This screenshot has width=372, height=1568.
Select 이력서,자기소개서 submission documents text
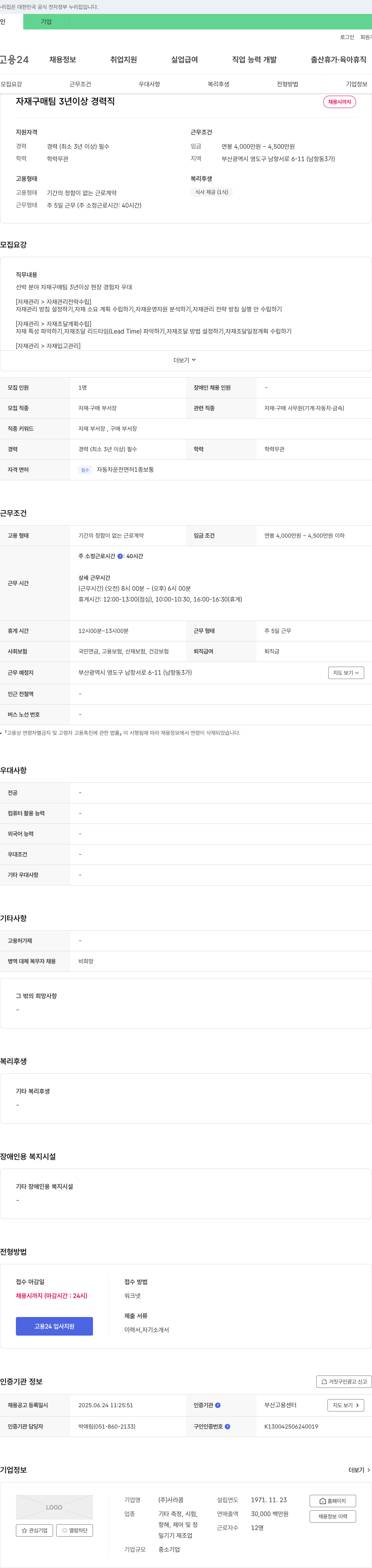click(x=147, y=1329)
